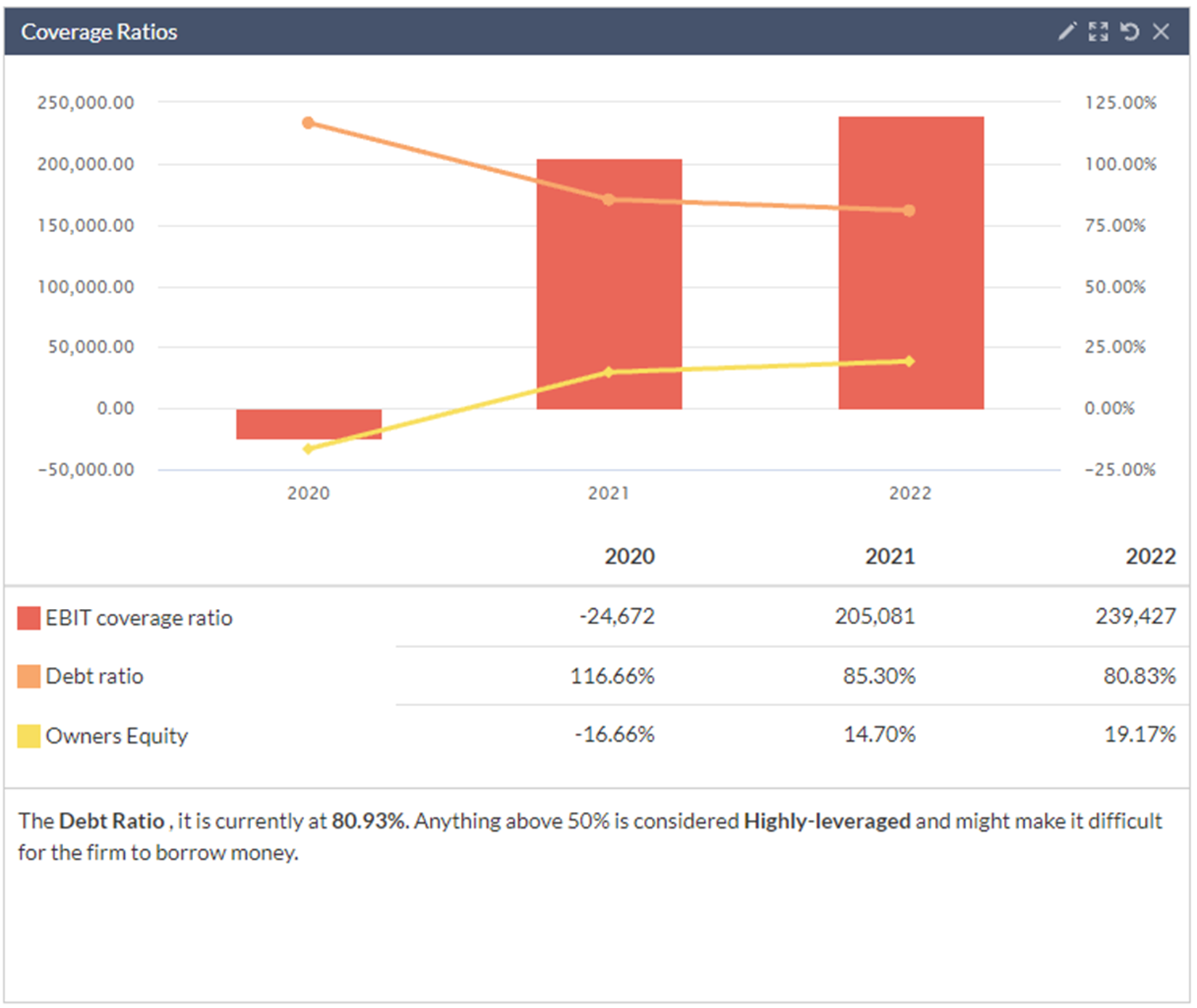Click the negative 2020 EBIT bar
The height and width of the screenshot is (1008, 1197).
pos(309,424)
